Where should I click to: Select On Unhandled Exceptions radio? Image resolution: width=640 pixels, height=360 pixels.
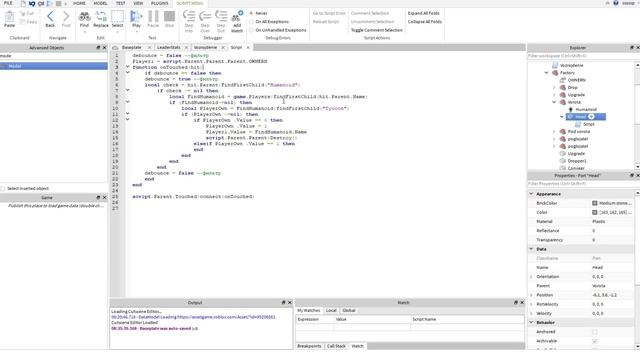[x=251, y=30]
